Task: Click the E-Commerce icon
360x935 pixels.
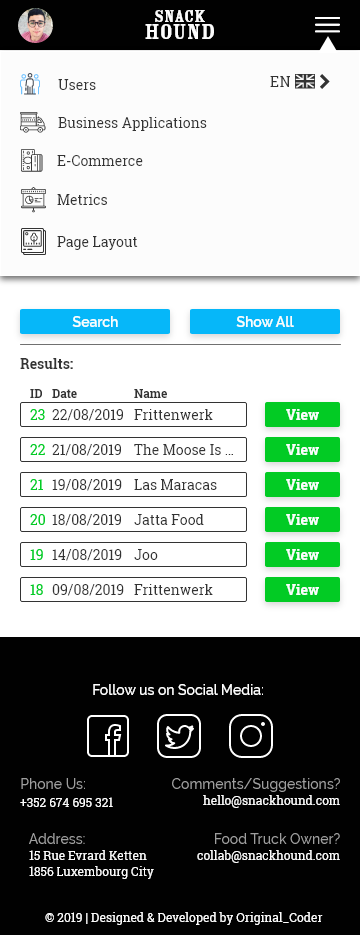Action: 32,161
